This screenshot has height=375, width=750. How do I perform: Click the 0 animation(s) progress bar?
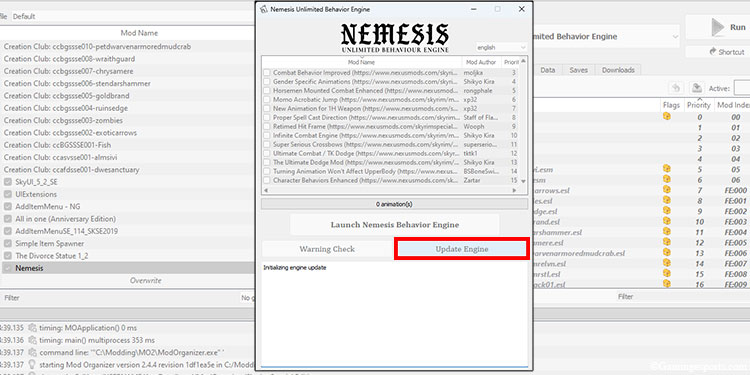point(394,204)
